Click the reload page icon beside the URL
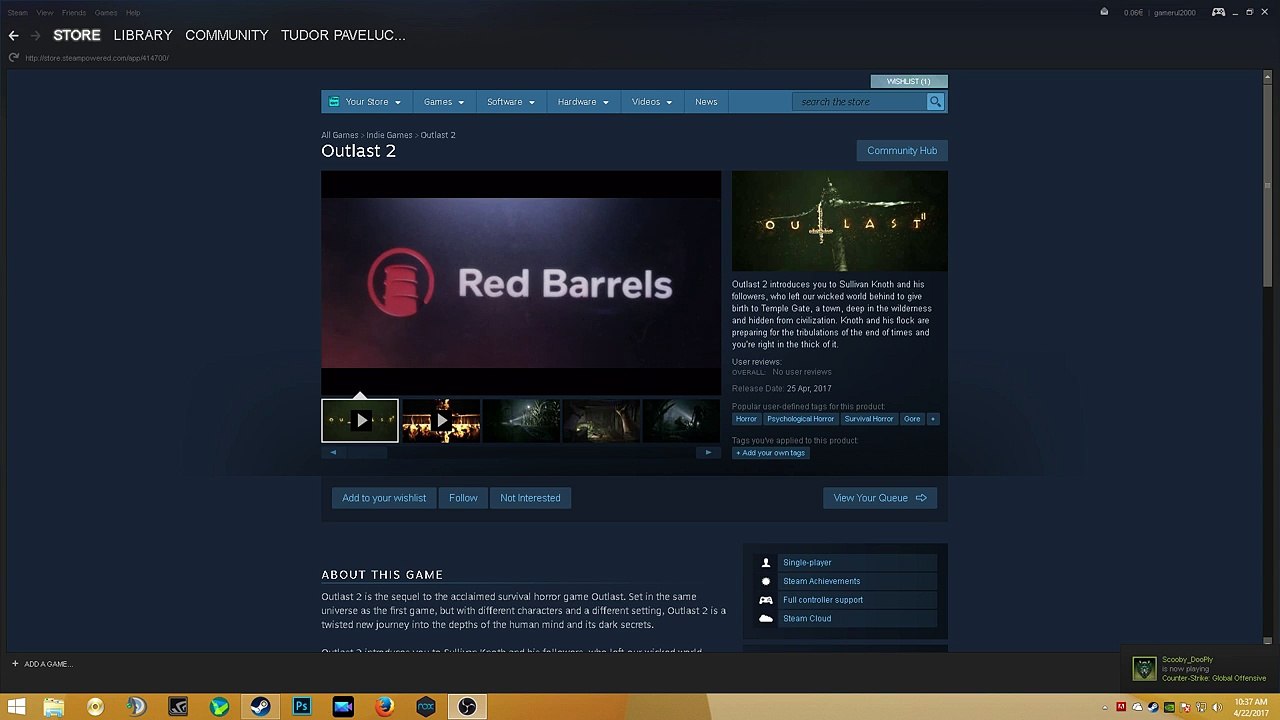The image size is (1280, 720). (x=14, y=57)
